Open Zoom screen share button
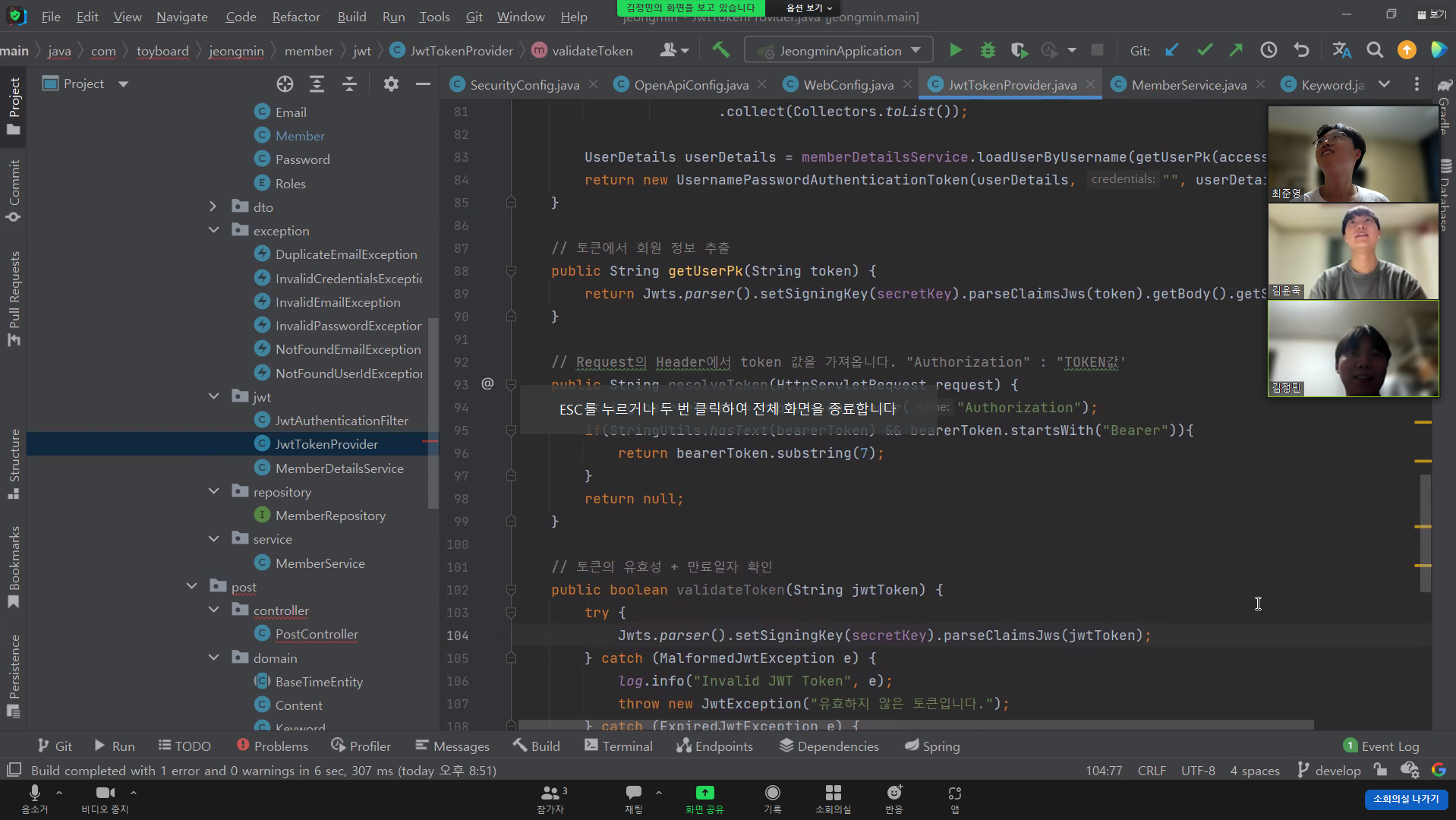Viewport: 1456px width, 820px height. (x=704, y=799)
